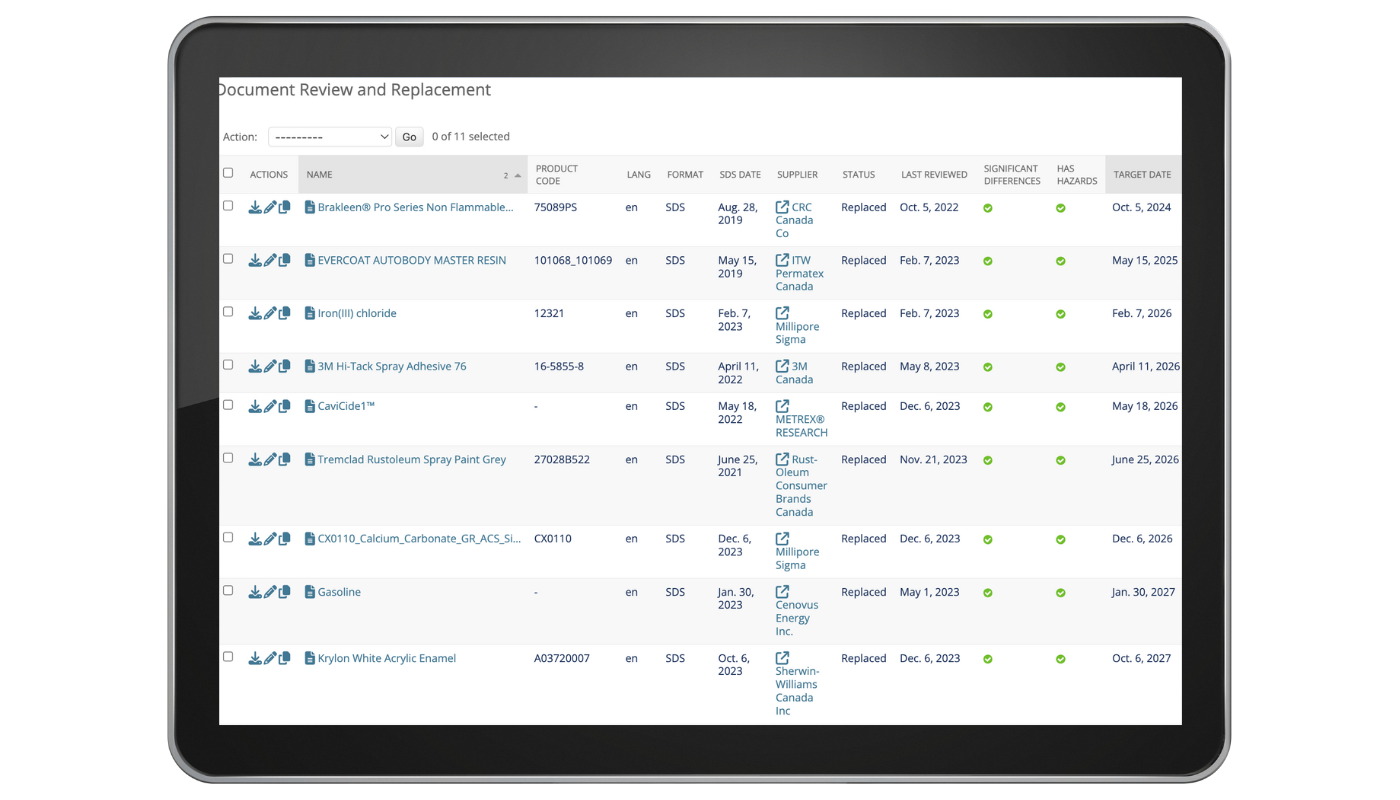
Task: Open Sherwin-Williams Canada Inc external link icon
Action: (x=782, y=658)
